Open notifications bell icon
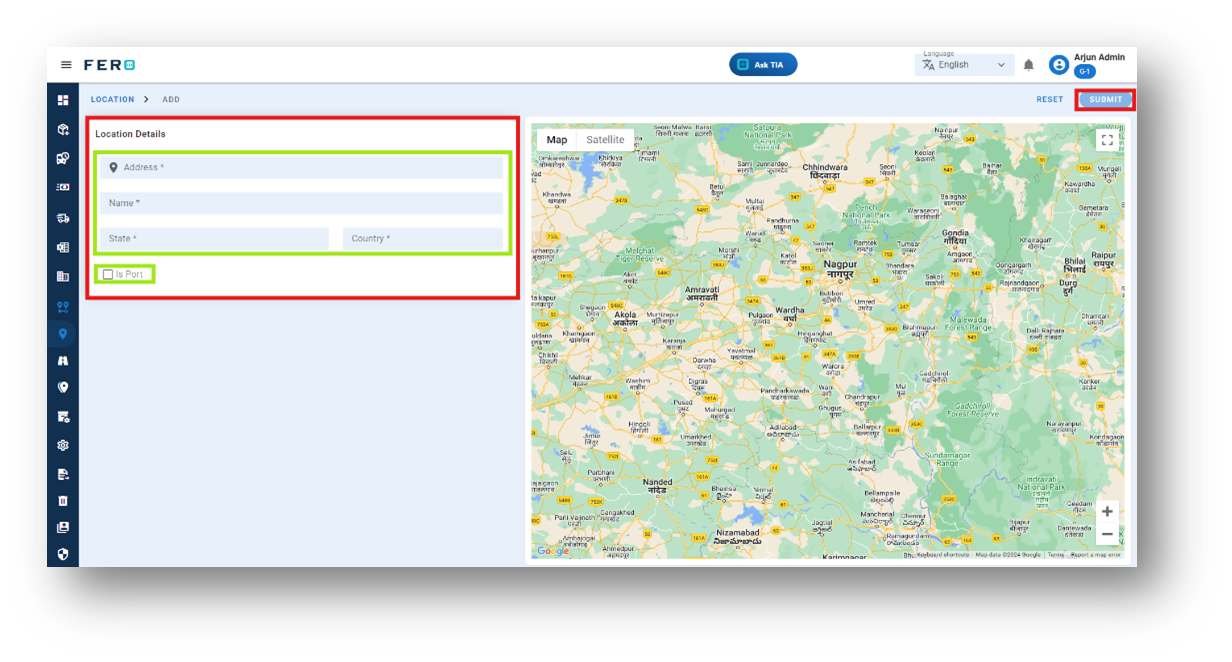This screenshot has height=662, width=1232. (1028, 65)
